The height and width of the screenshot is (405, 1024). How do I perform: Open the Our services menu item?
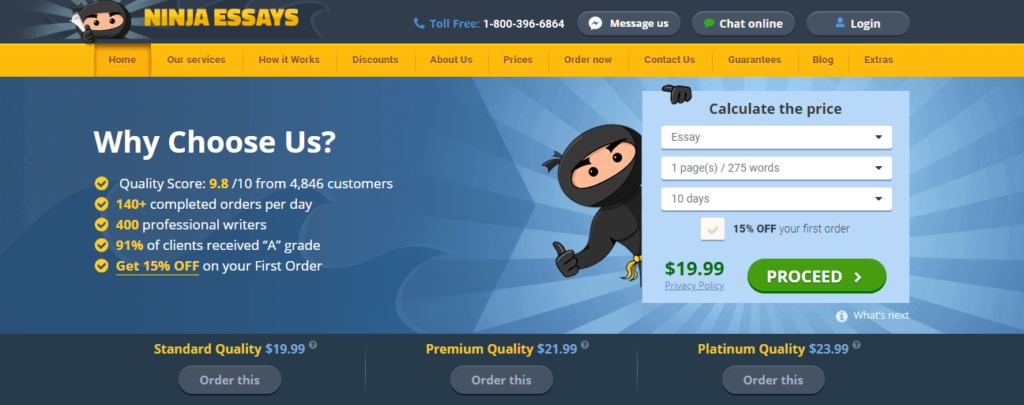tap(196, 60)
